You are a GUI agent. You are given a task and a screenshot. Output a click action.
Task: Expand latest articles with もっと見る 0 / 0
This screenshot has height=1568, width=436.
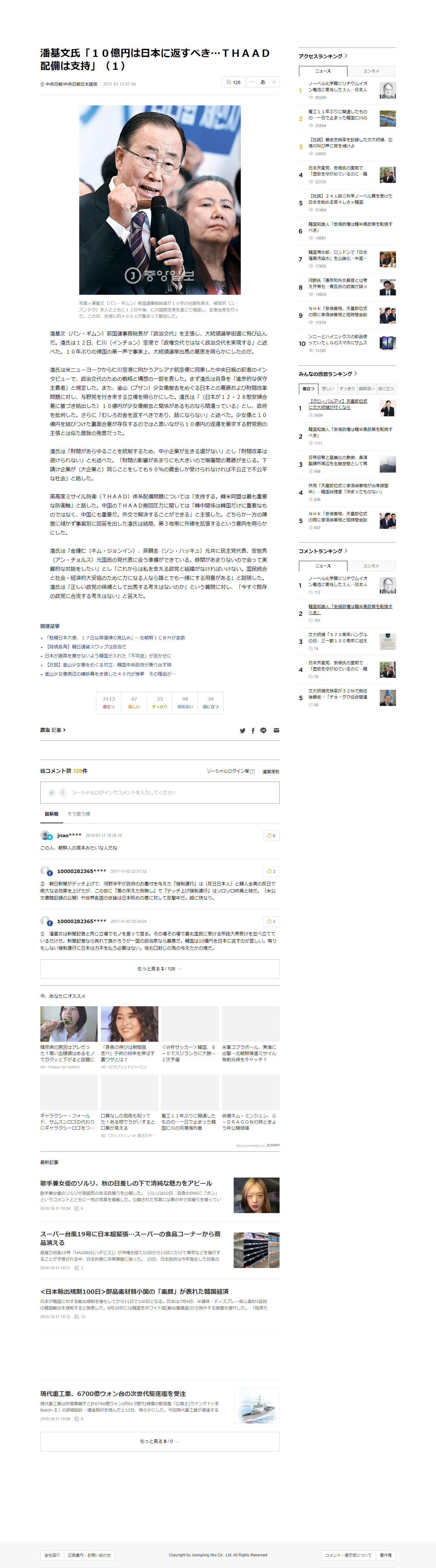pyautogui.click(x=160, y=1441)
